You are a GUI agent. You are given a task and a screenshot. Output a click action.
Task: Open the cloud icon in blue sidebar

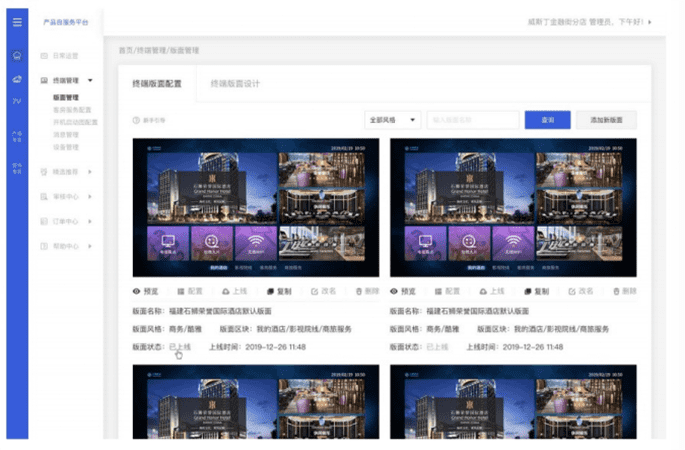click(17, 79)
